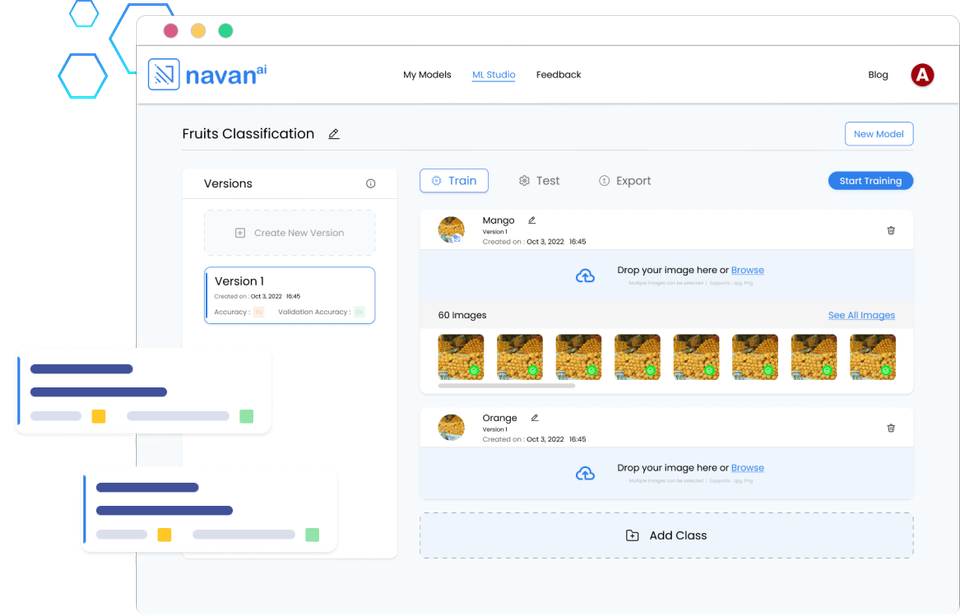Viewport: 960px width, 616px height.
Task: Click See All Images for Mango class
Action: click(x=861, y=314)
